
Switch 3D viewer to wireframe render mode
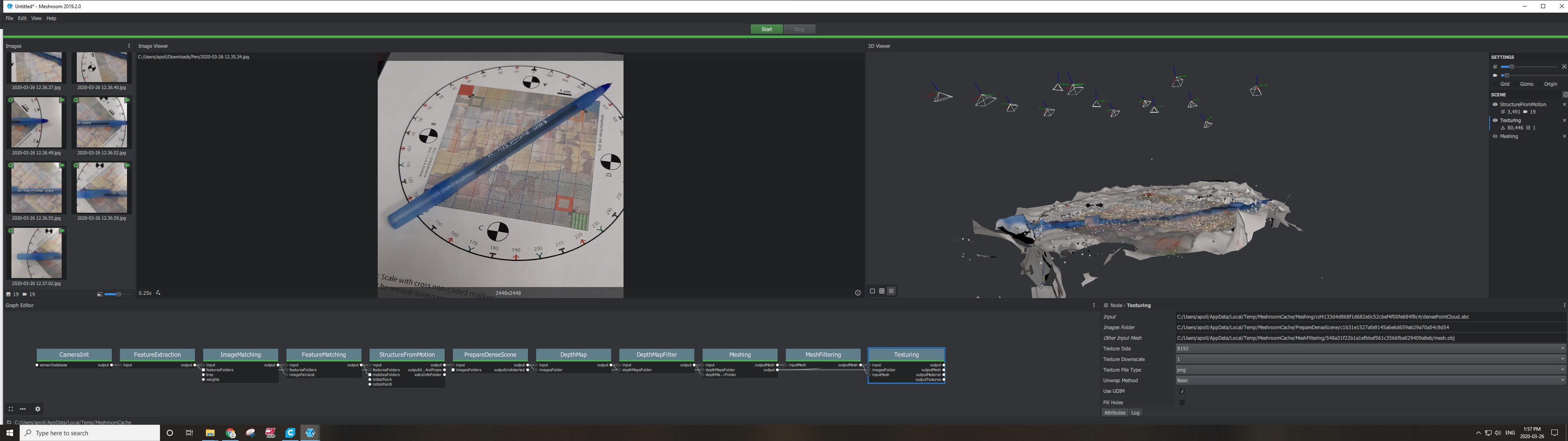[882, 291]
